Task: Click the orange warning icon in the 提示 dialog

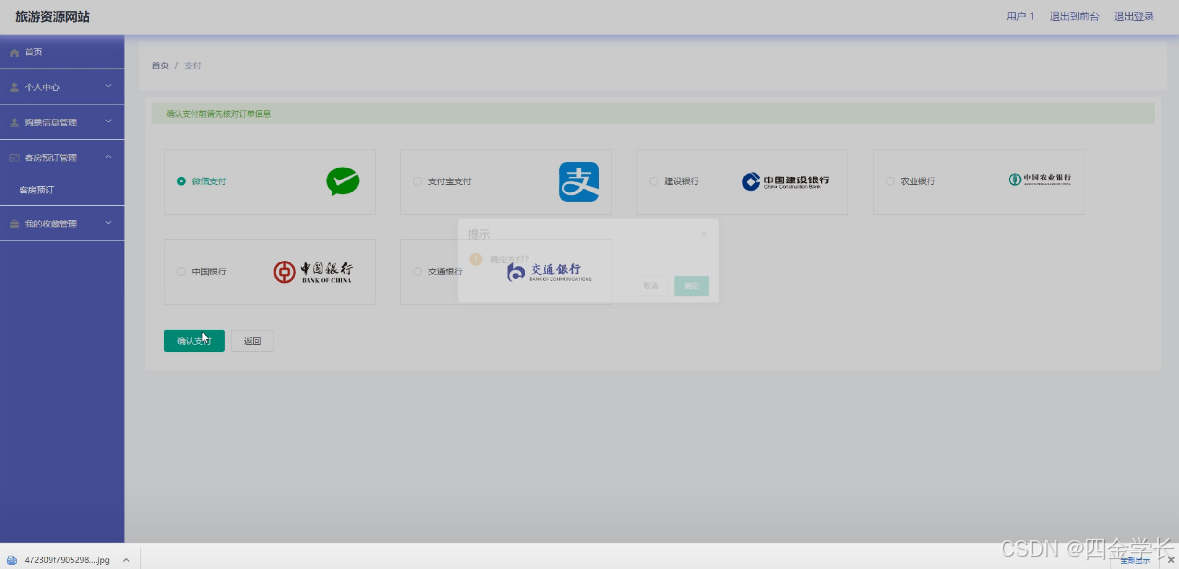Action: 475,259
